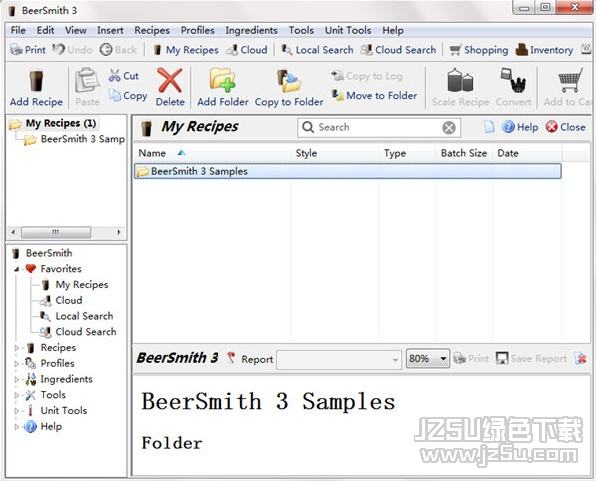The width and height of the screenshot is (596, 481).
Task: Expand the Help tree node
Action: 16,427
